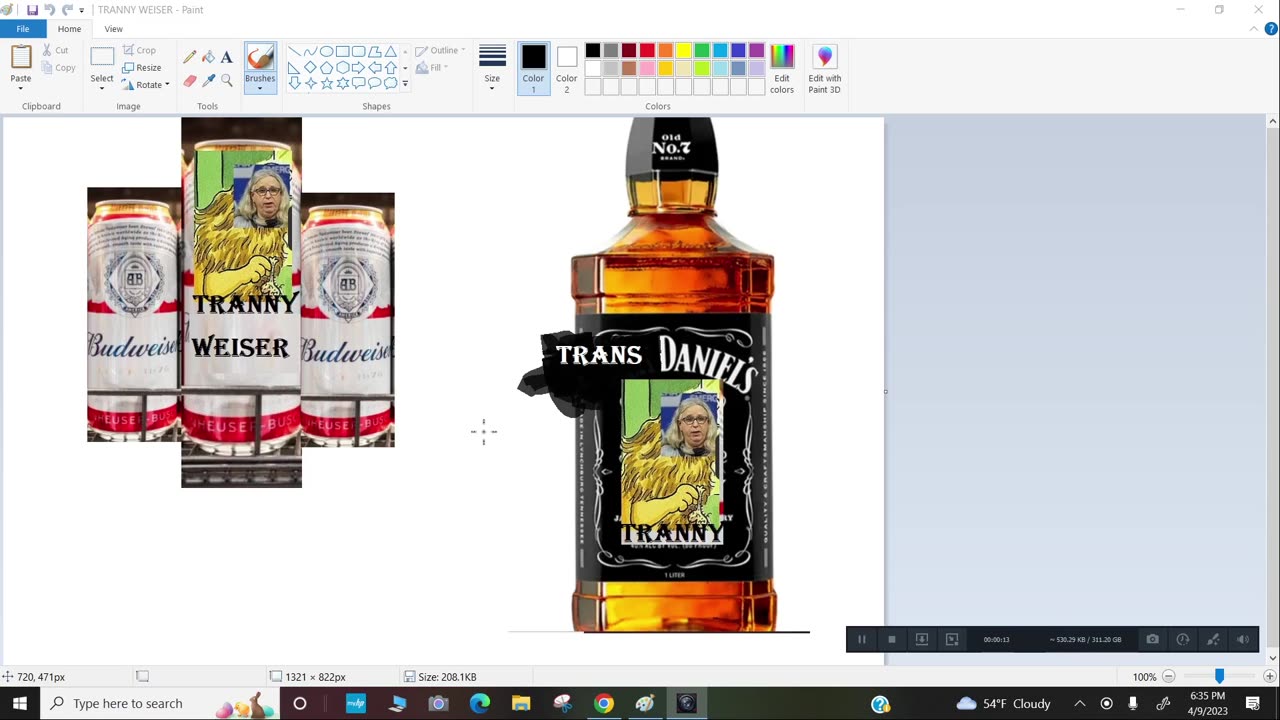Pick the yellow color swatch
1280x720 pixels.
684,51
